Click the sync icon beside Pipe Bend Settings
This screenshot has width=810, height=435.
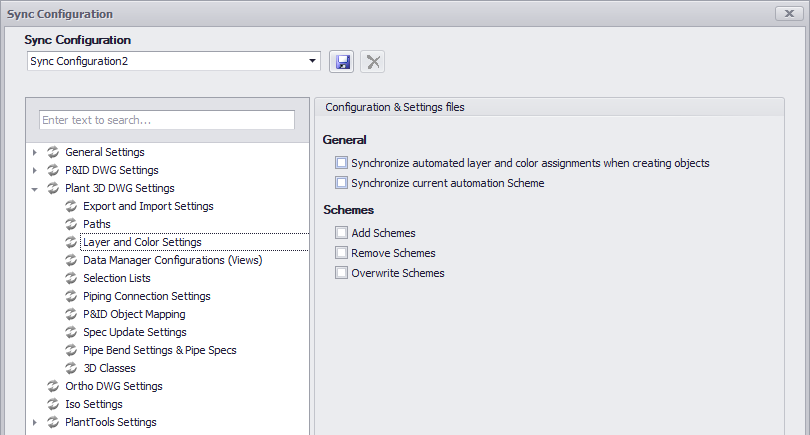tap(71, 350)
